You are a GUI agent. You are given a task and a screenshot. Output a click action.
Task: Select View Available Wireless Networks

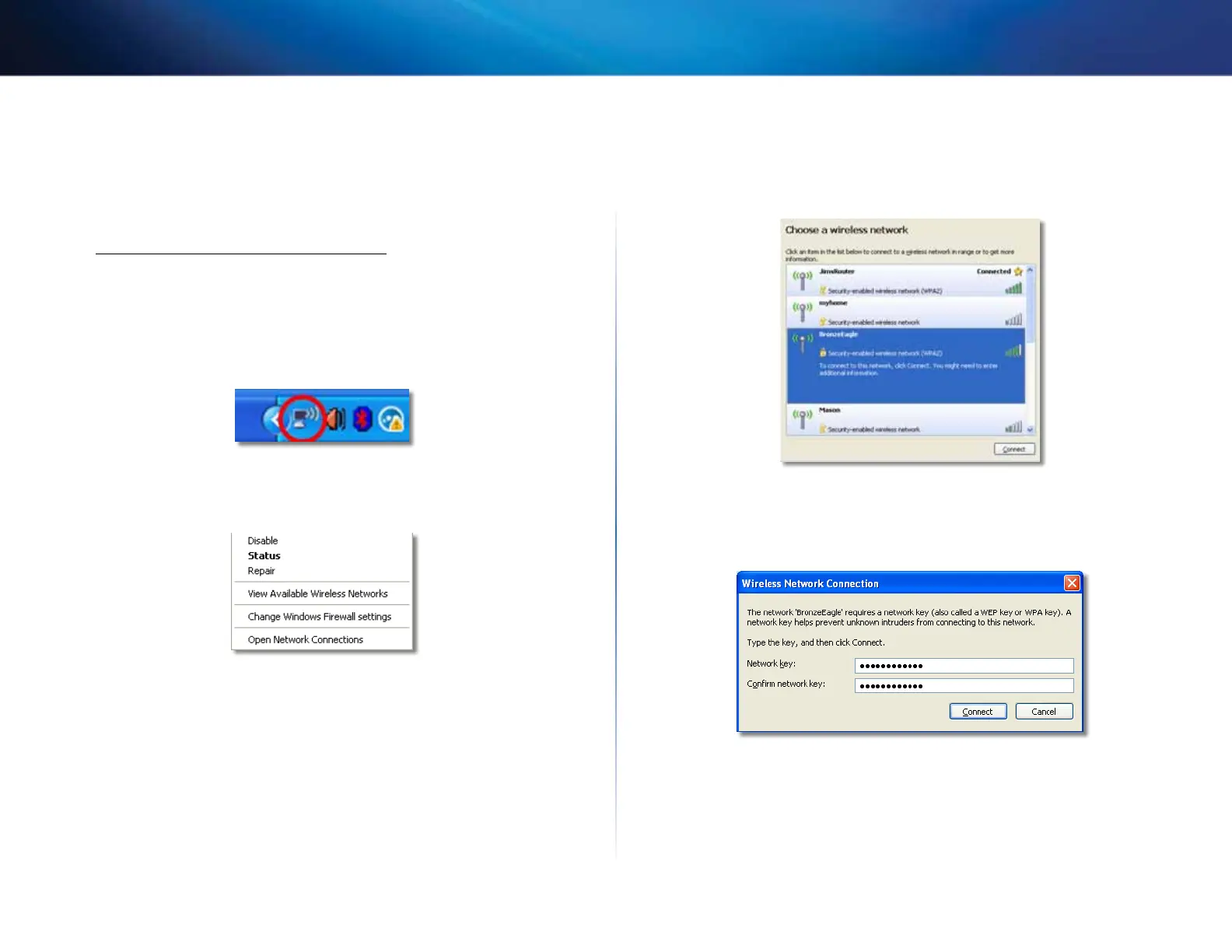coord(317,593)
